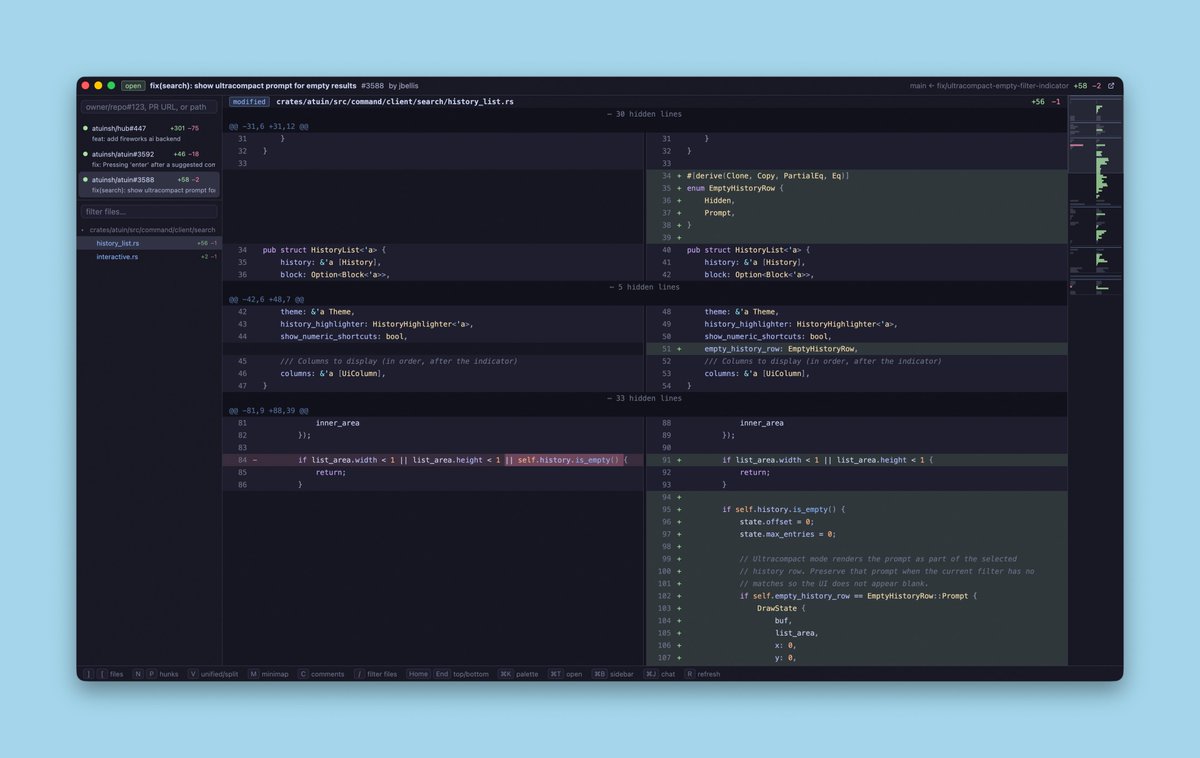
Task: Click '+2 −1' stats beside interactive.rs
Action: tap(208, 257)
